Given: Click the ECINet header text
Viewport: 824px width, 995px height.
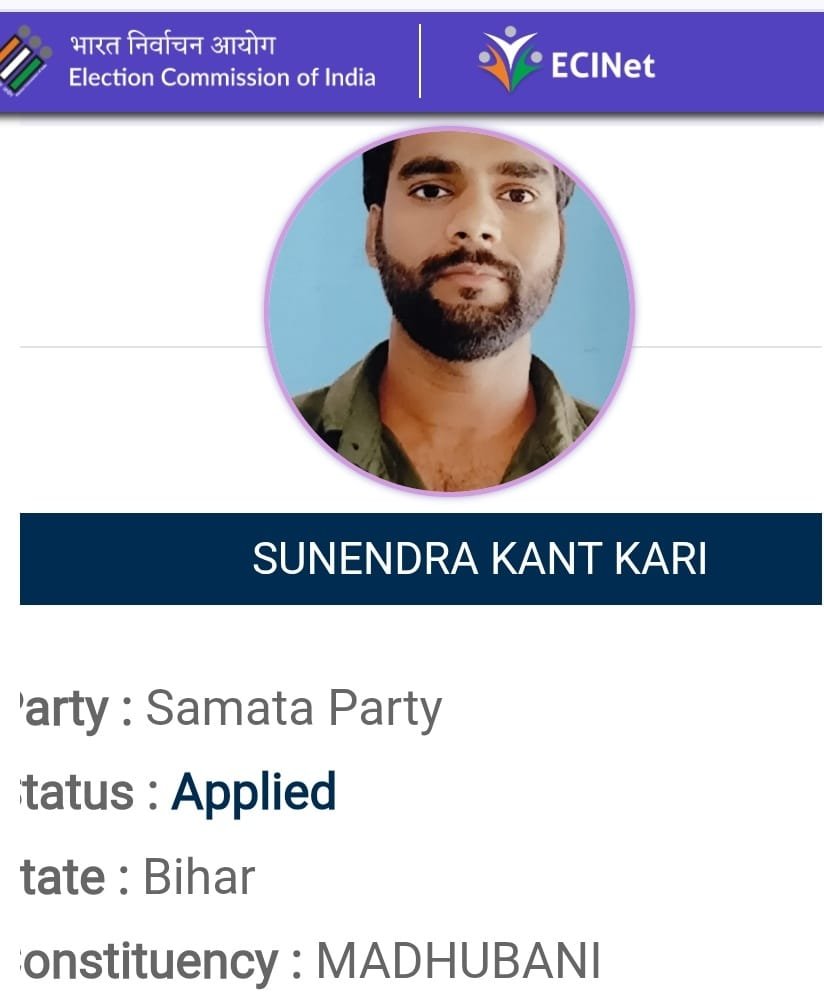Looking at the screenshot, I should tap(603, 66).
